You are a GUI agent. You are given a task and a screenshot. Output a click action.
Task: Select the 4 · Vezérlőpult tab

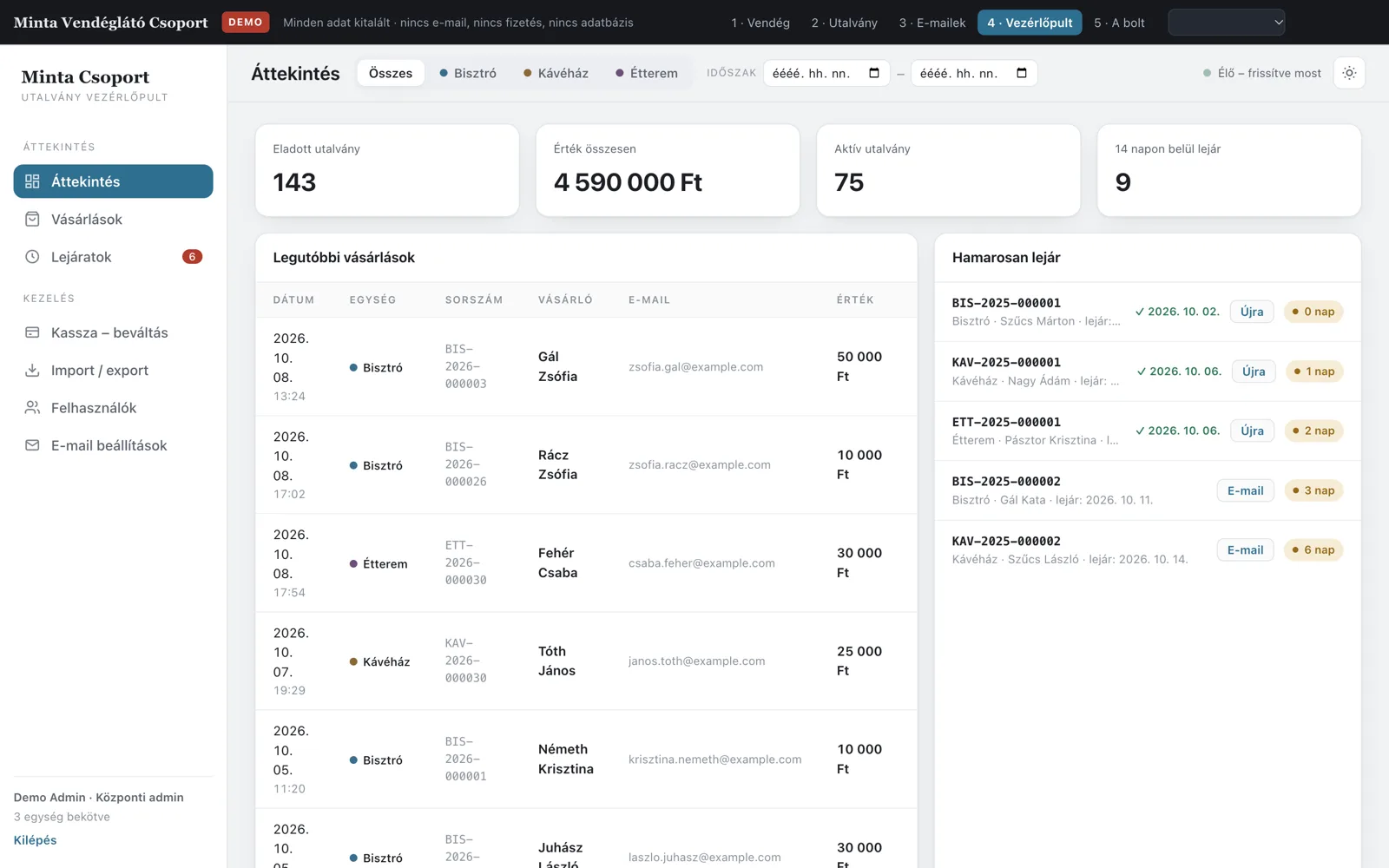tap(1030, 23)
